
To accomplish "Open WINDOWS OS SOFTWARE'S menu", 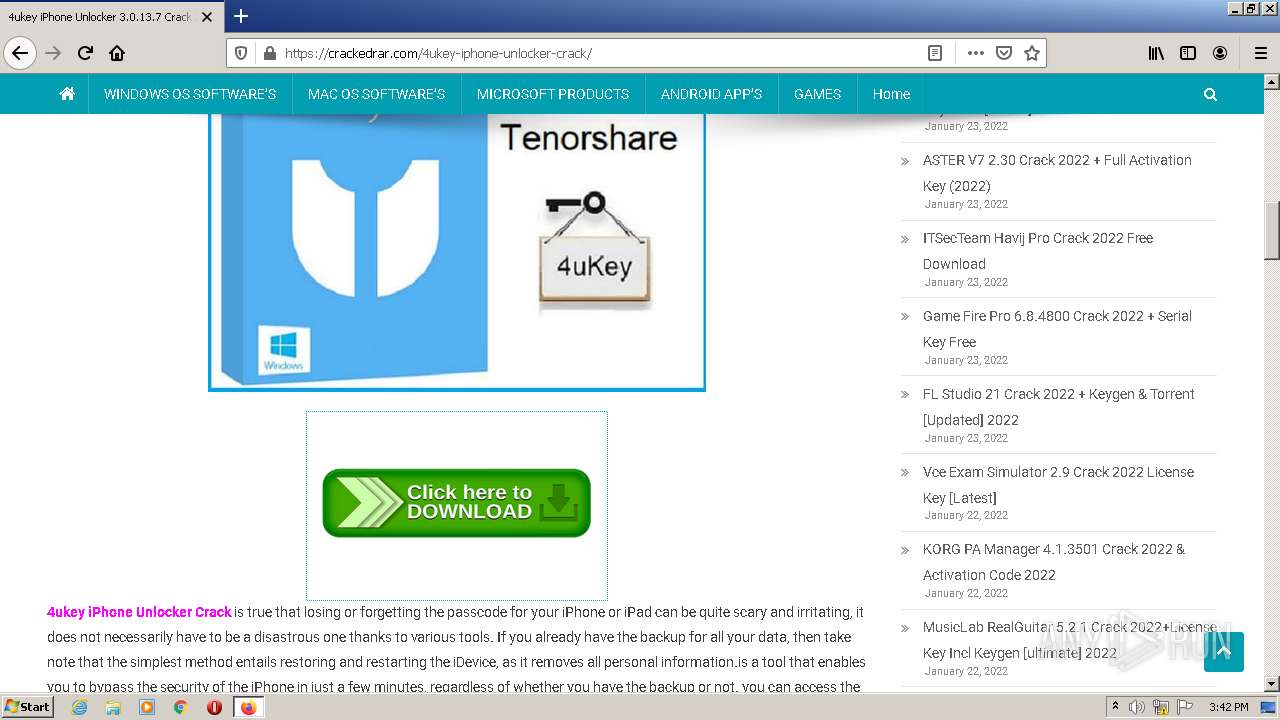I will coord(190,94).
